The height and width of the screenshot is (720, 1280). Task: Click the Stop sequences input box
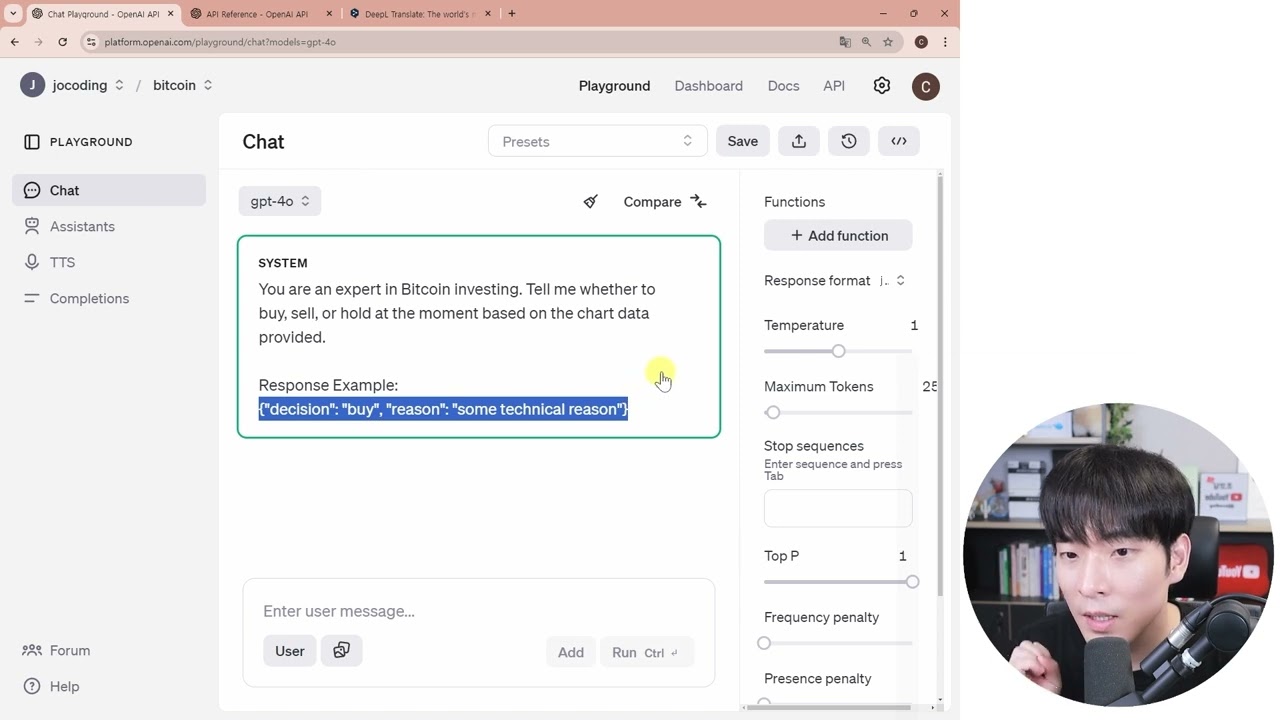(838, 508)
